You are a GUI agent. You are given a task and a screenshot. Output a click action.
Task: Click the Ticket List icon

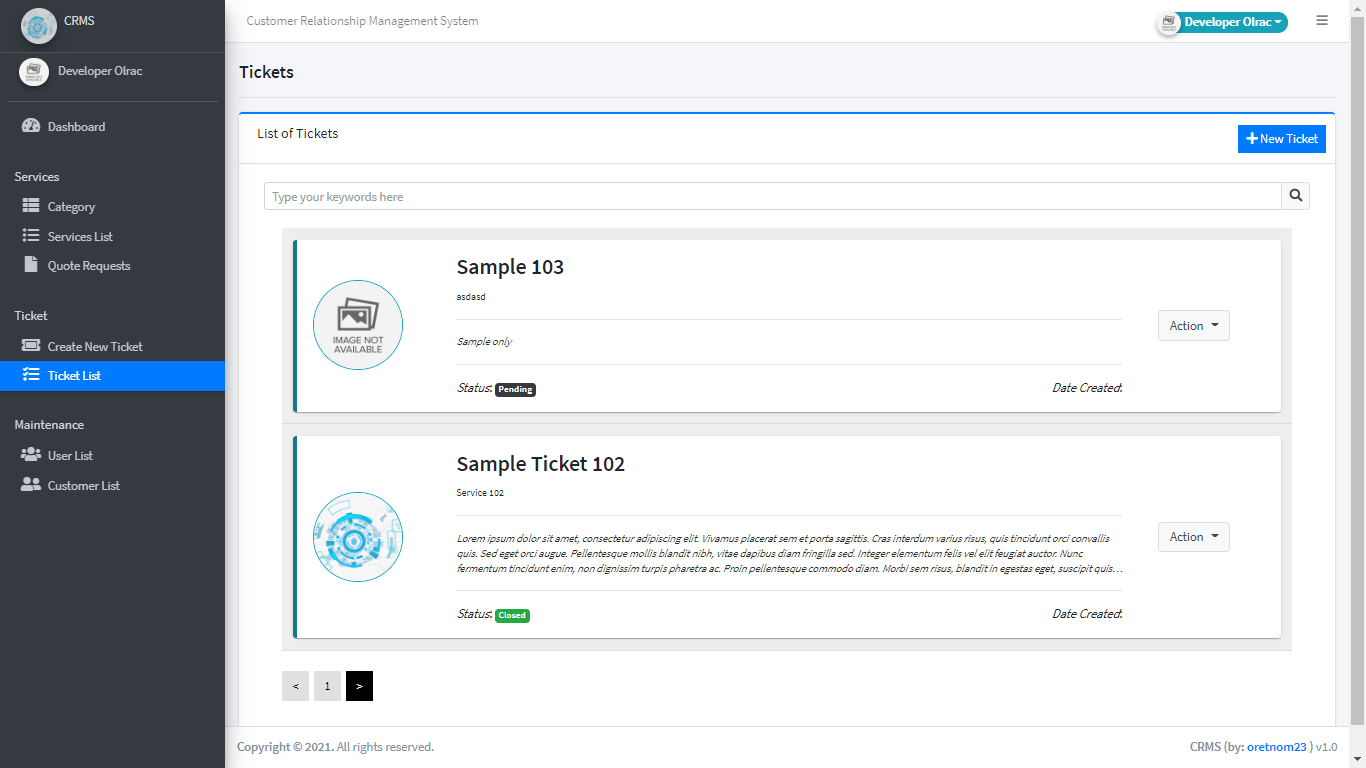[x=31, y=375]
